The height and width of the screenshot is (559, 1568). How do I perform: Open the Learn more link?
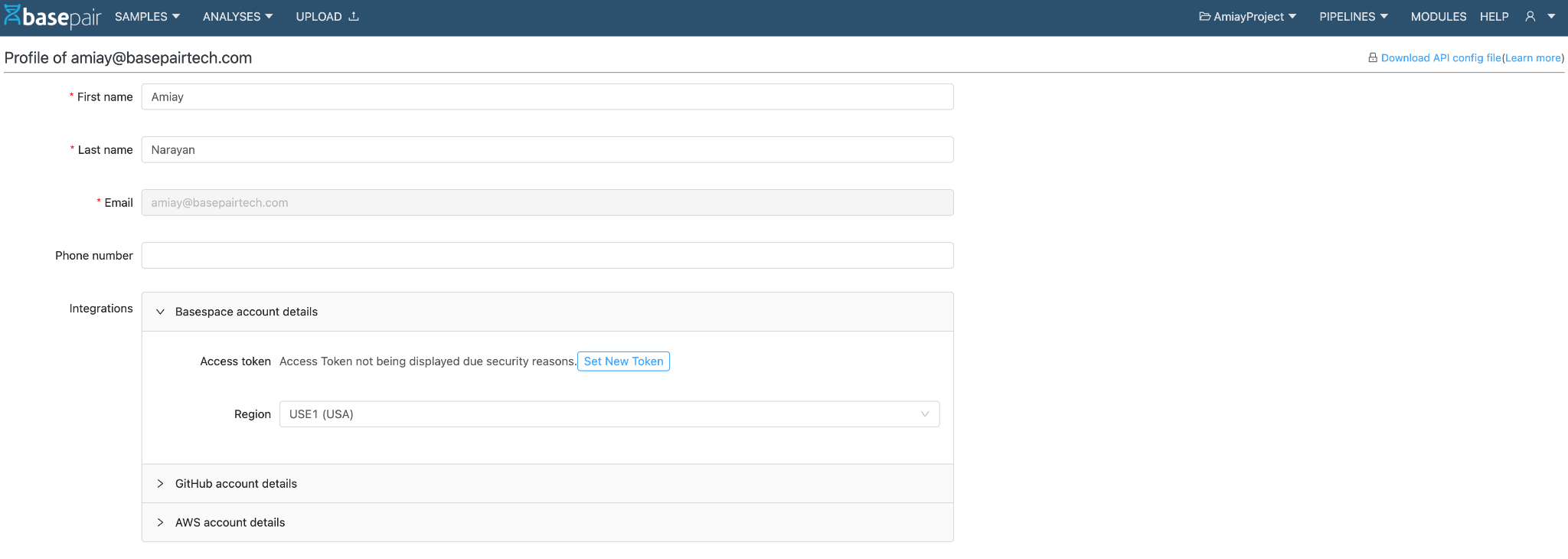1533,57
